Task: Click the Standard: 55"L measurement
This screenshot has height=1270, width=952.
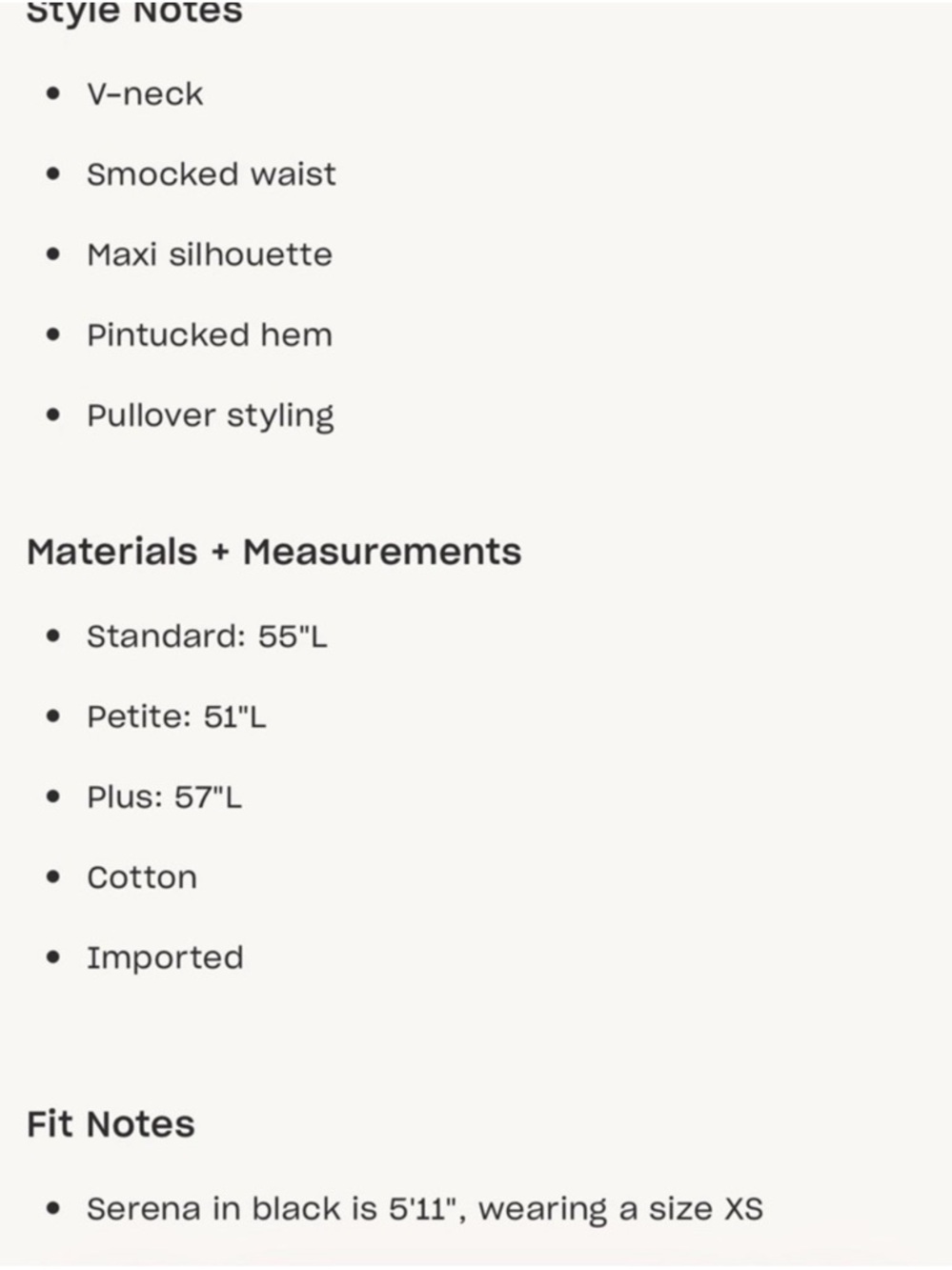Action: [x=207, y=636]
